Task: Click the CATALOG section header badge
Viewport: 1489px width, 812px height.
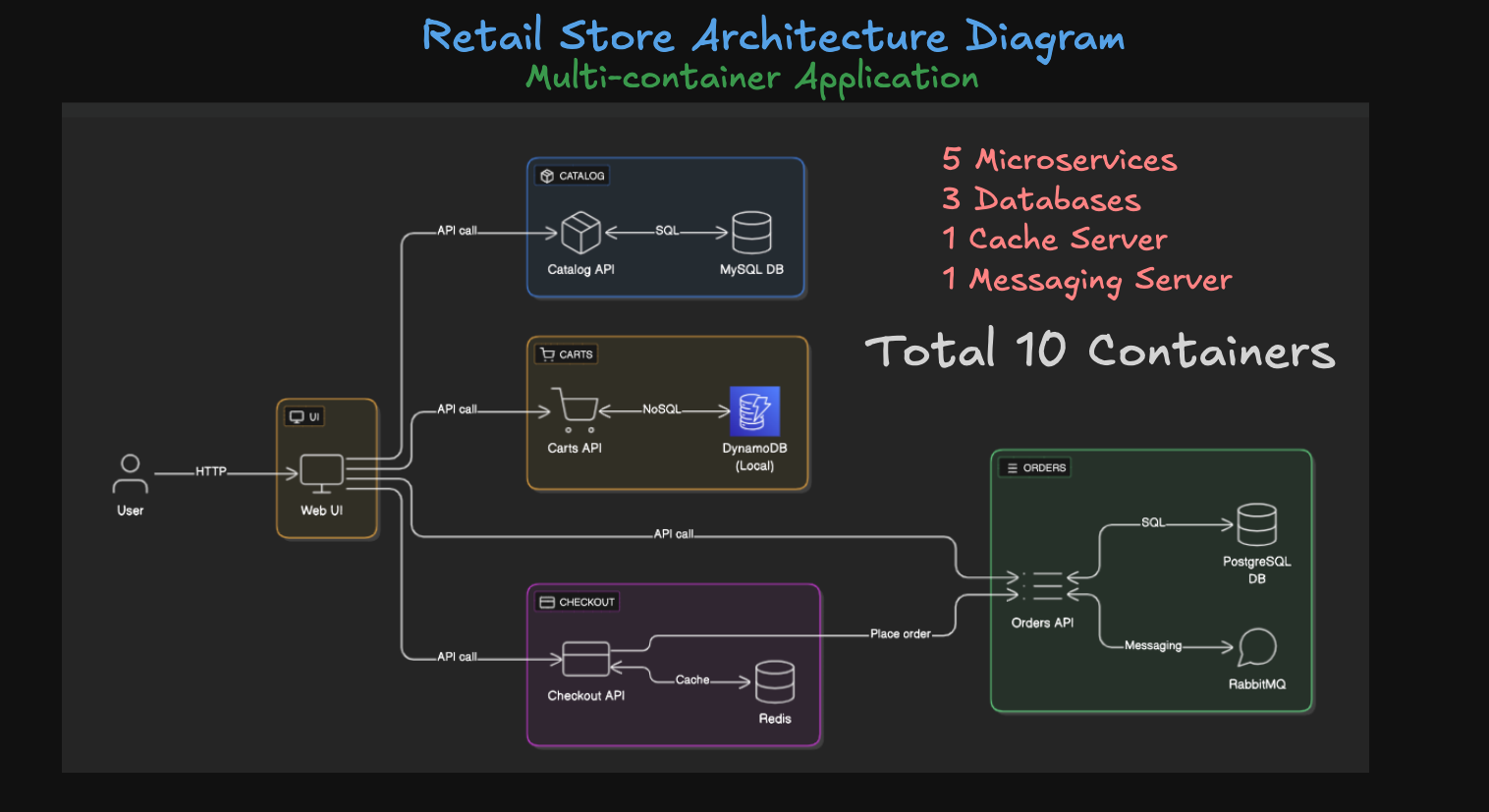Action: coord(573,176)
